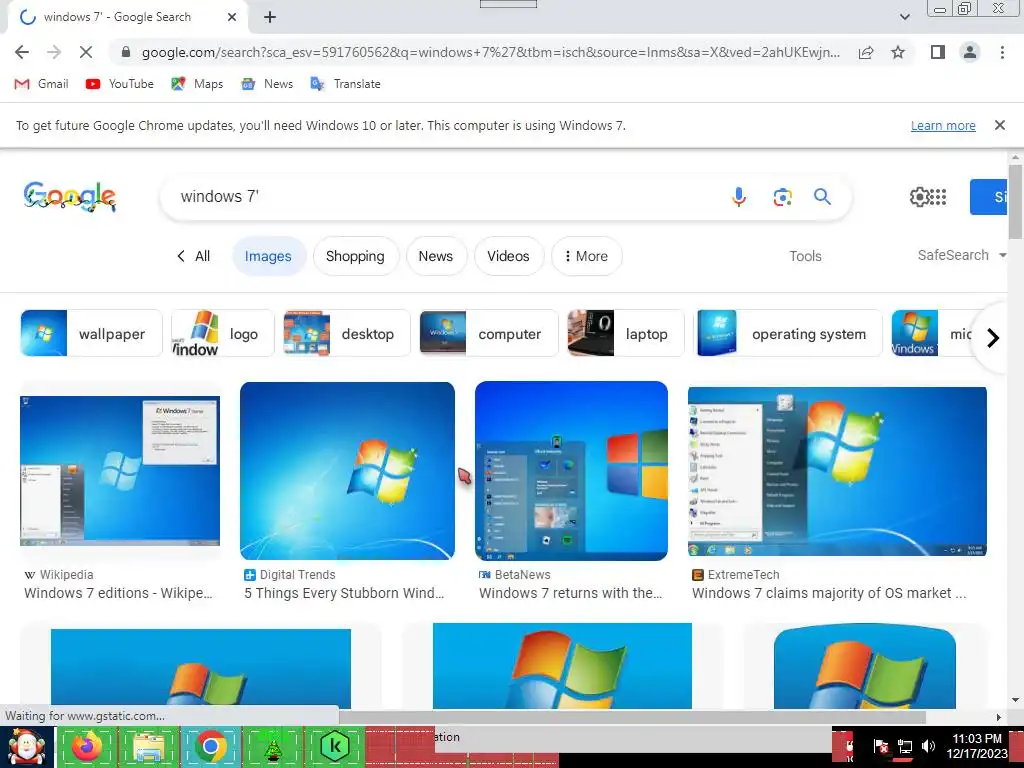The image size is (1024, 768).
Task: Filter images by the computer chip
Action: point(488,333)
